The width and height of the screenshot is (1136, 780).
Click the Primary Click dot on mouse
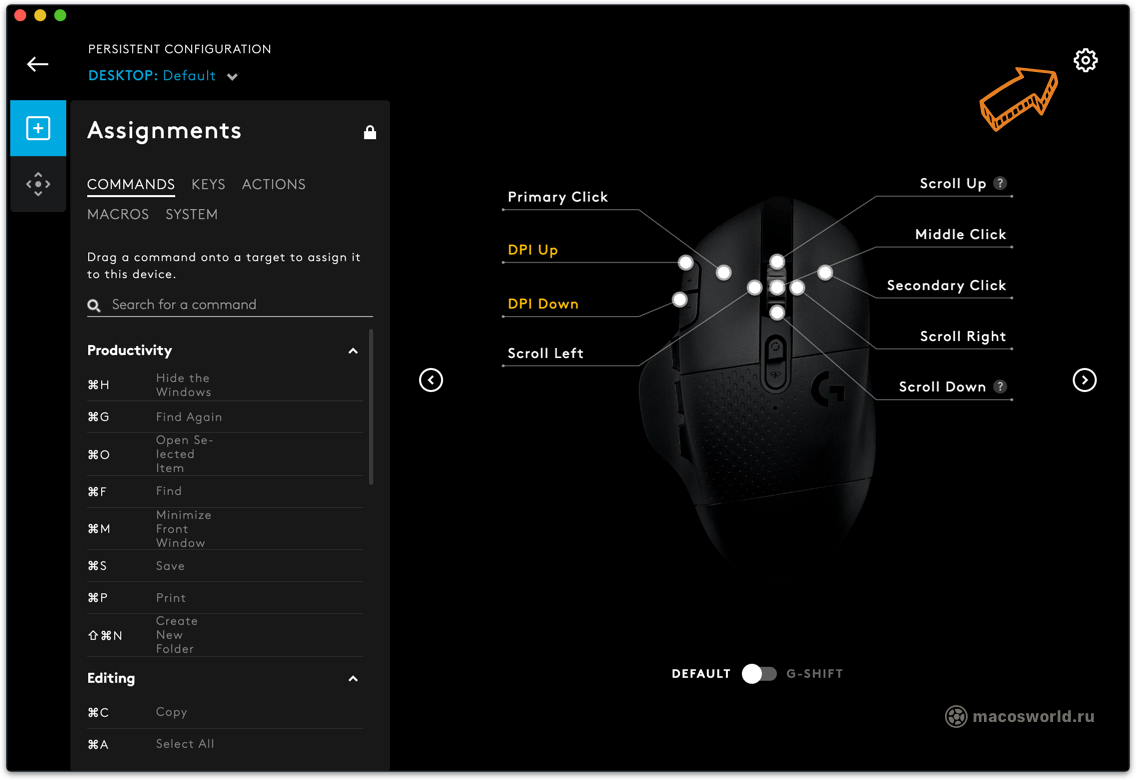[723, 272]
